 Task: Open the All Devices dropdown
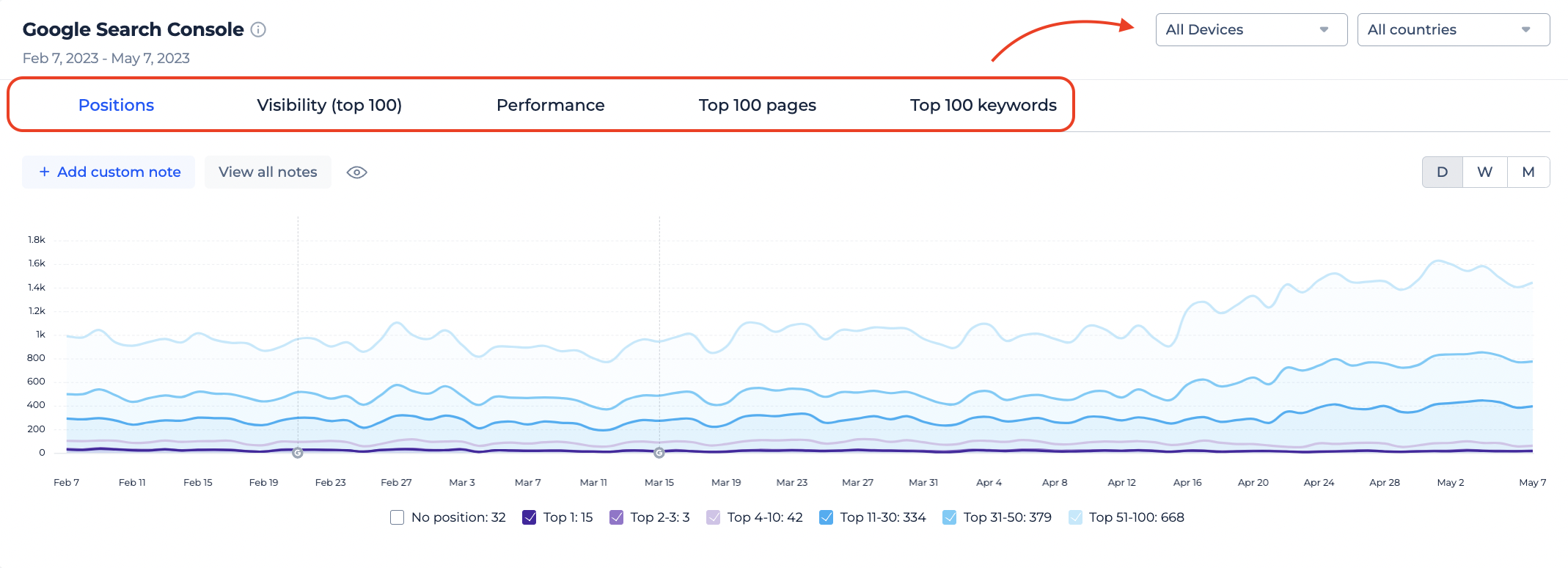pos(1251,29)
